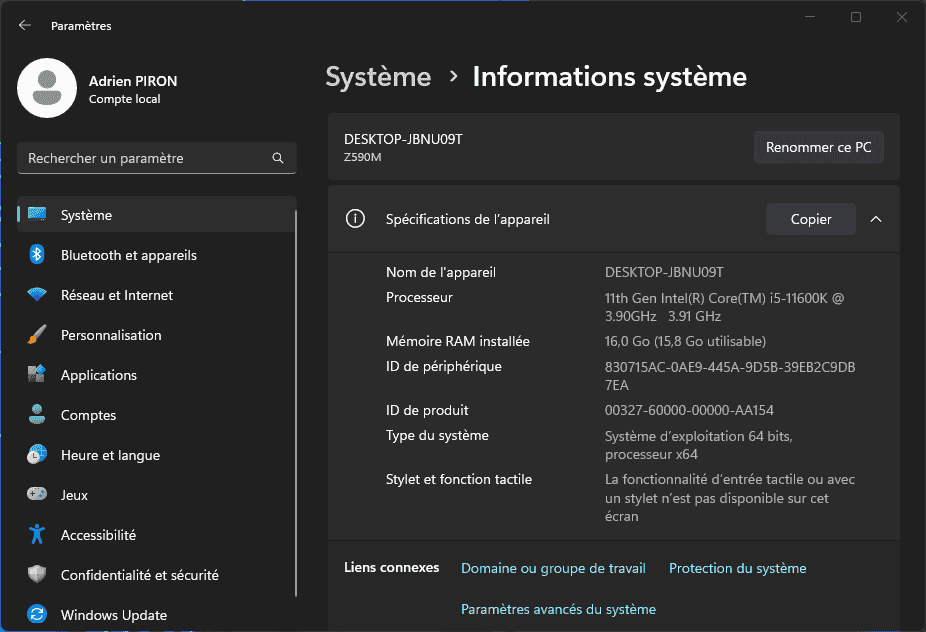Collapse the Spécifications de l'appareil section chevron
926x632 pixels.
(876, 219)
